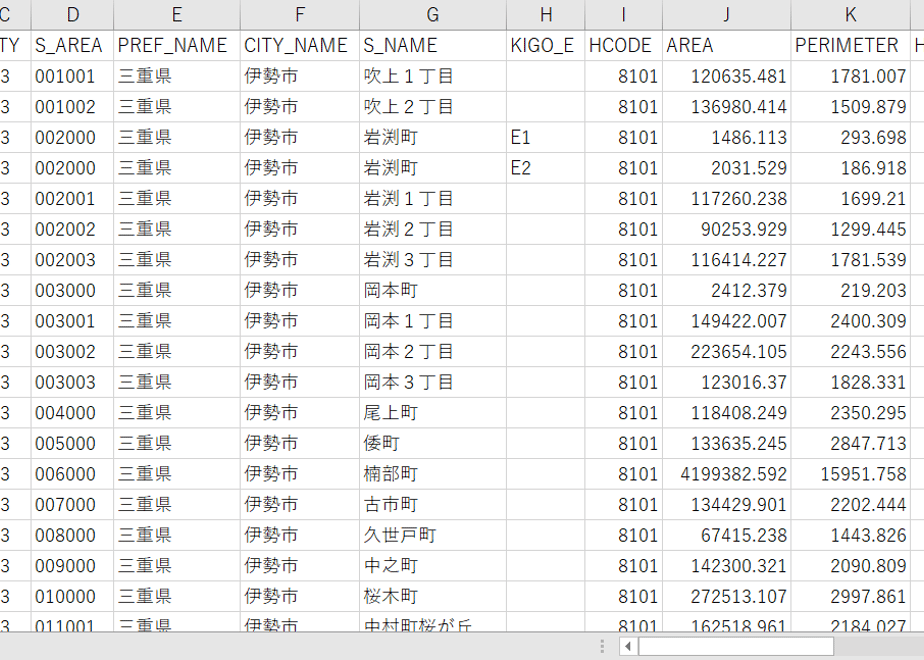Viewport: 924px width, 660px height.
Task: Select the cell 久世戸町
Action: [x=433, y=536]
